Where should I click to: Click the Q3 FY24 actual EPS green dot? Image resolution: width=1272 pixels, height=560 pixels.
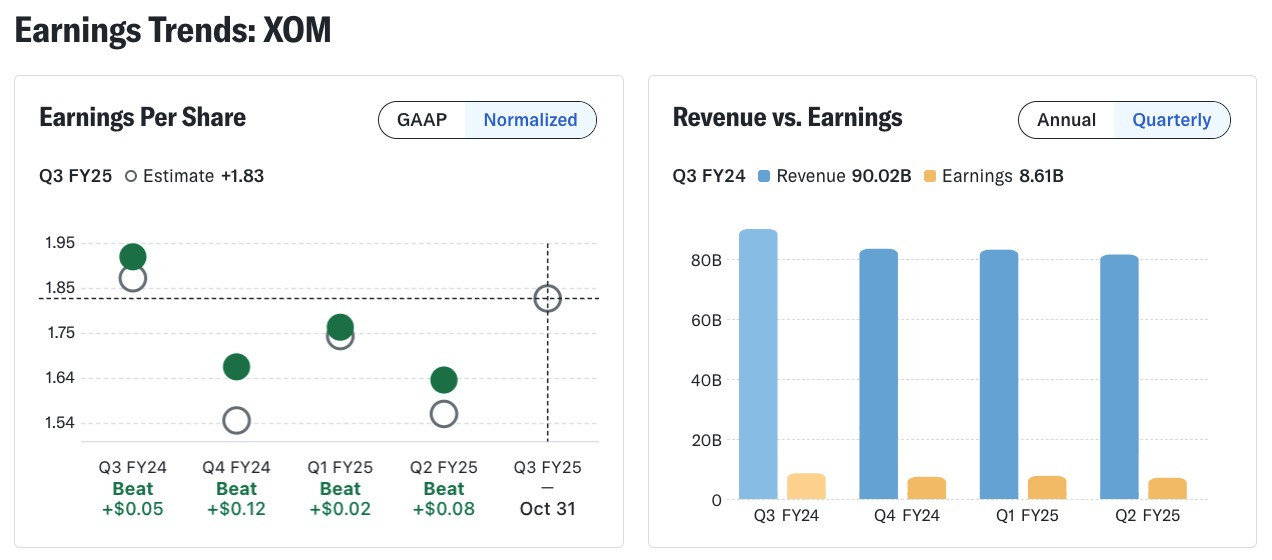click(133, 257)
